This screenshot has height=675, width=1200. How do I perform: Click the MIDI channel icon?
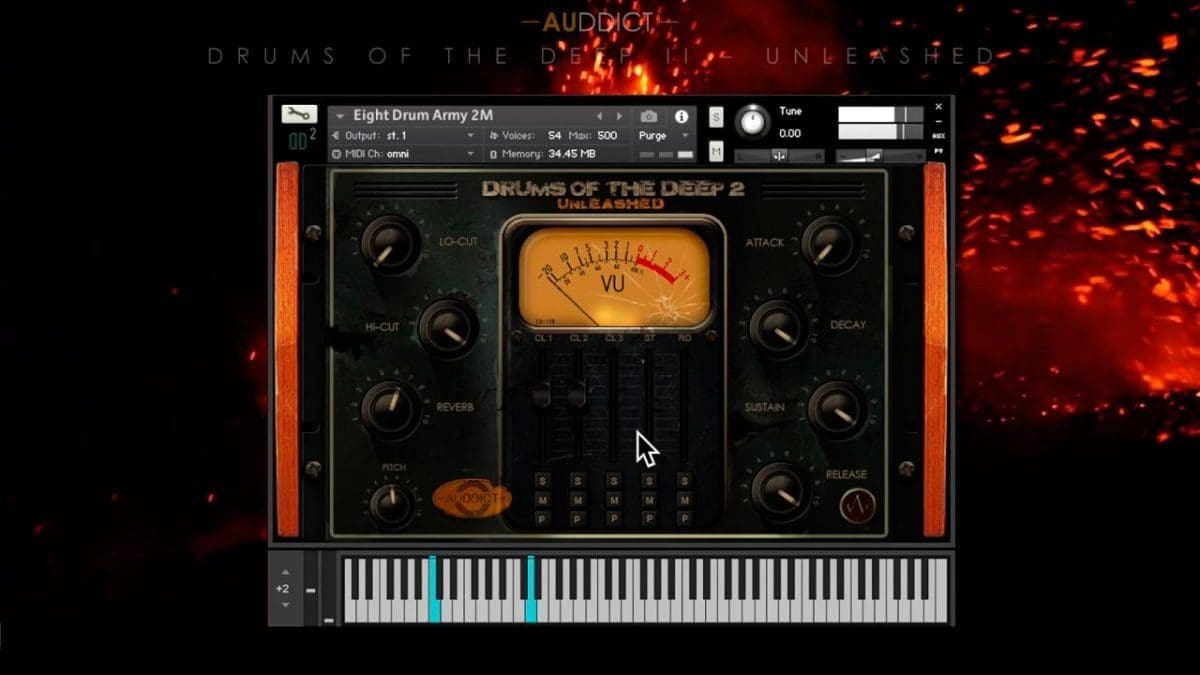click(x=336, y=154)
